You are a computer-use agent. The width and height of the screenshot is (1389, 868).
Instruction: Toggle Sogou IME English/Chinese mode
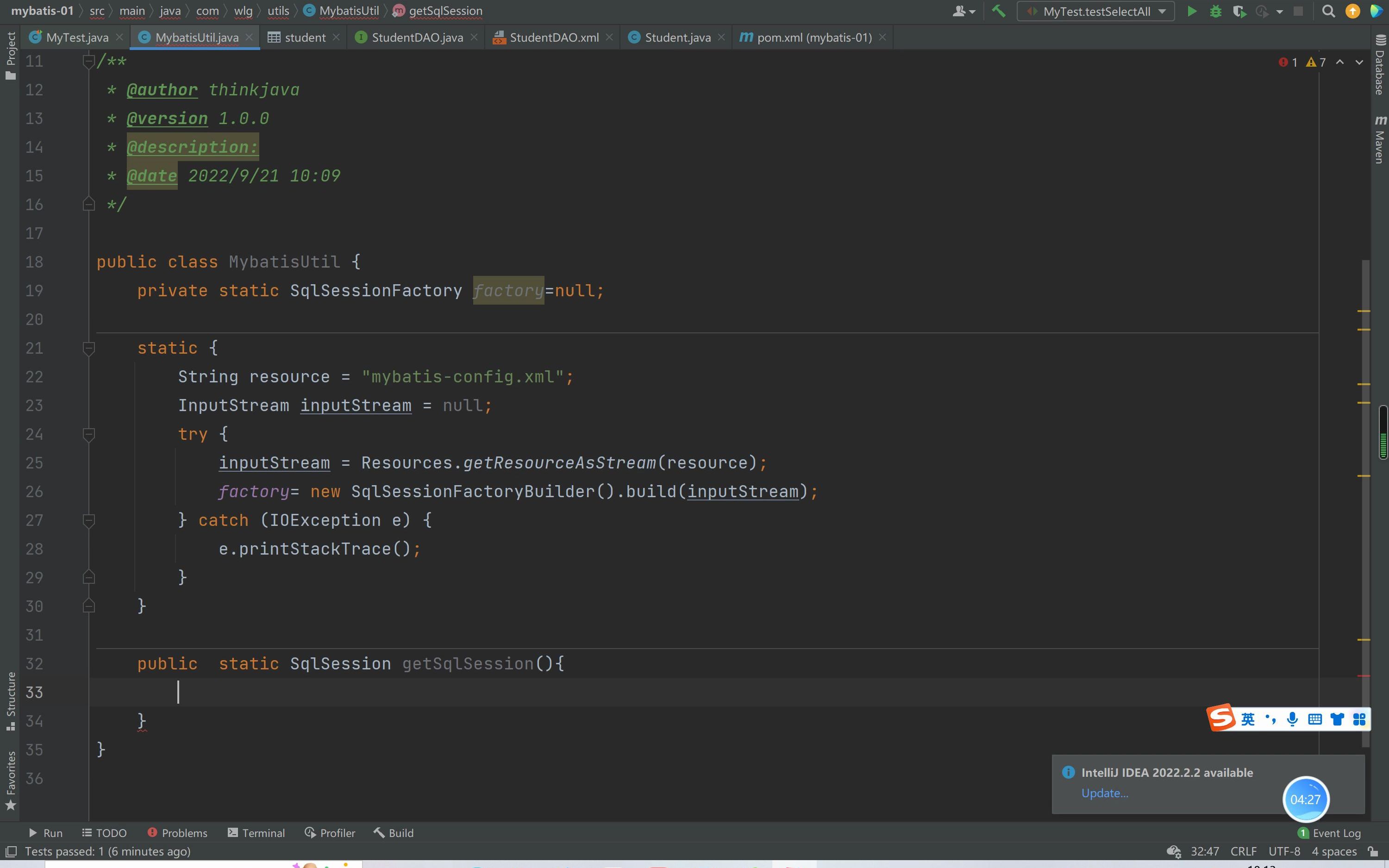1248,719
